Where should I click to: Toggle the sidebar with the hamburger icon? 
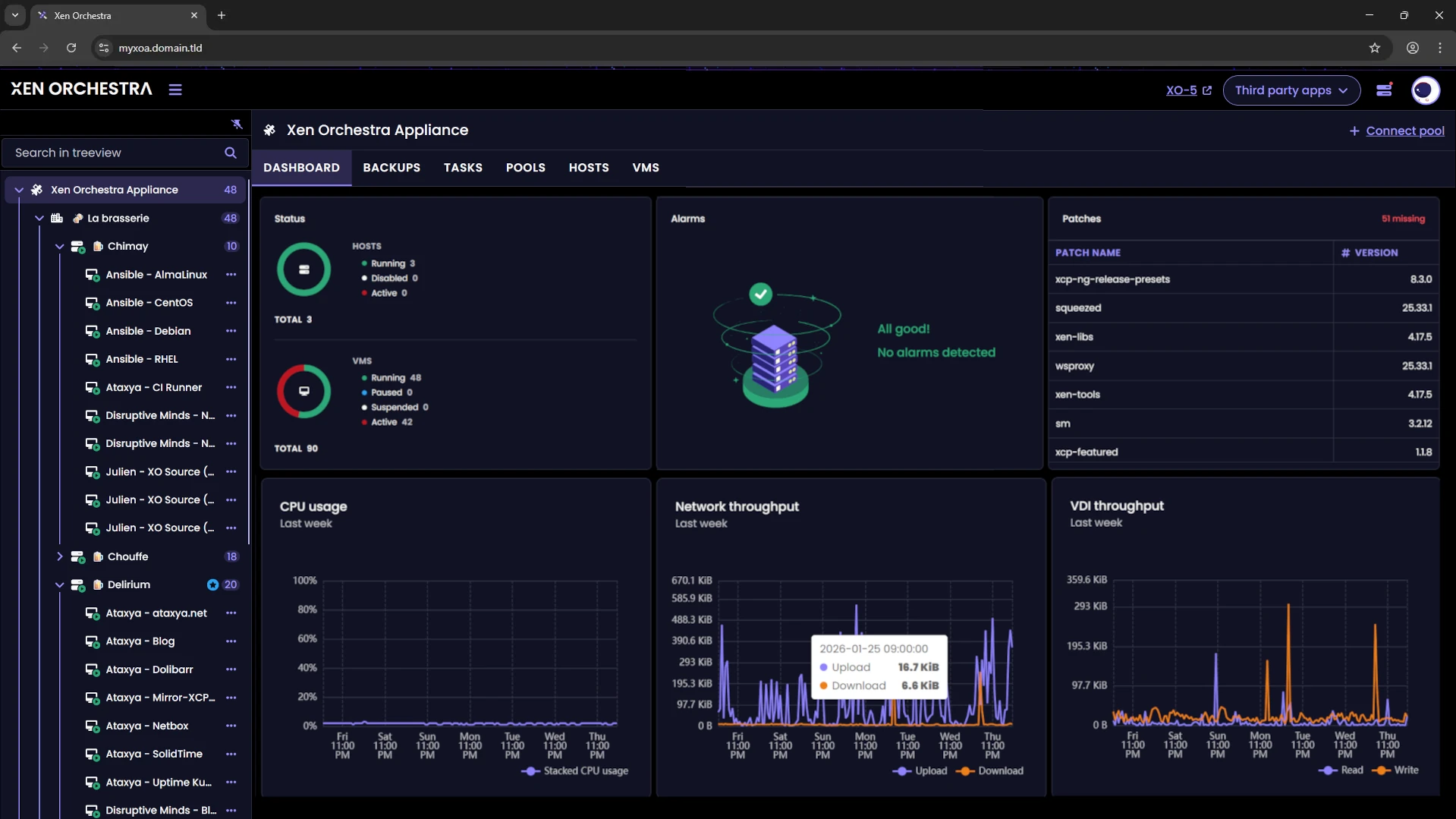[174, 89]
